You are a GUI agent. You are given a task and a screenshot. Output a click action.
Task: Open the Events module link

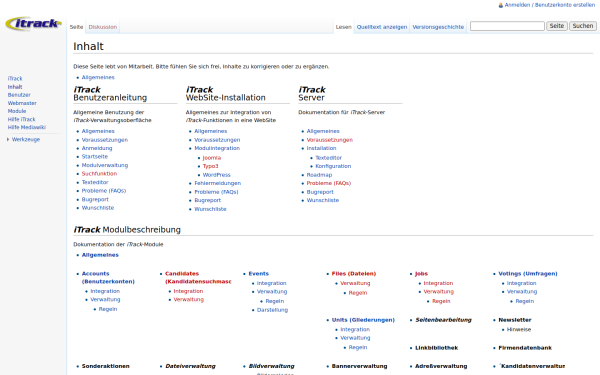259,274
